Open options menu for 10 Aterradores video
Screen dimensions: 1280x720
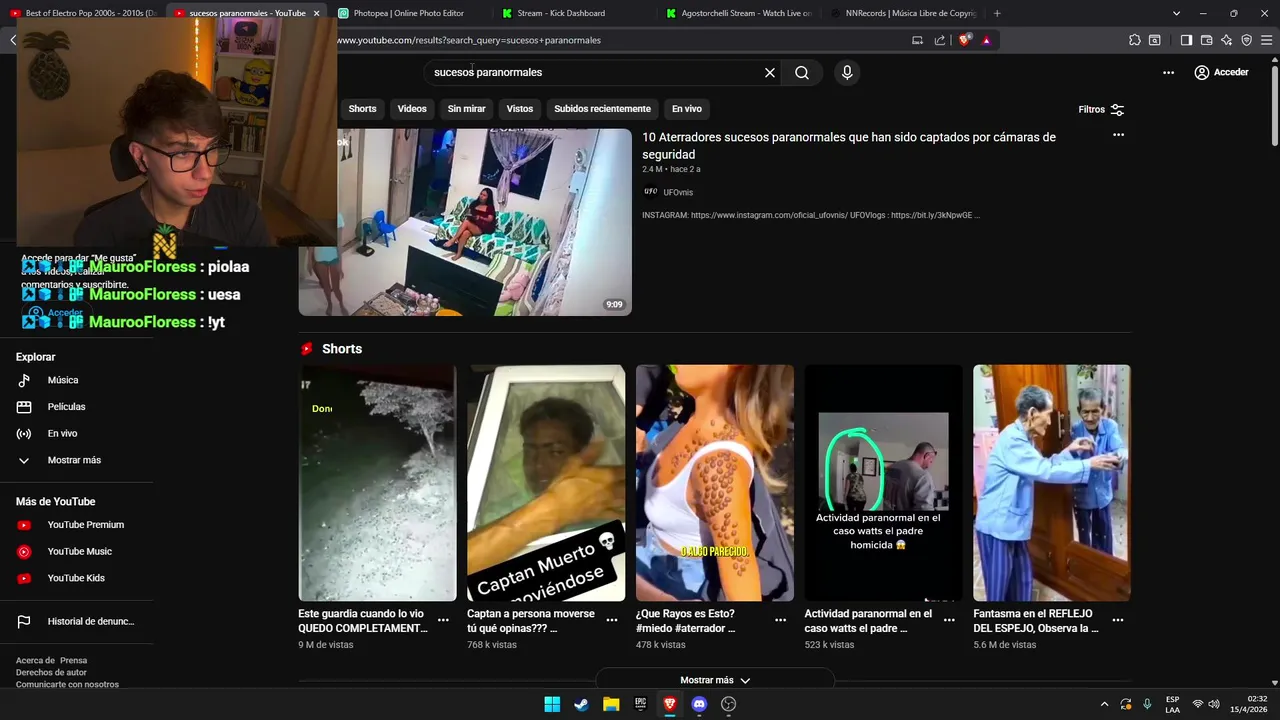(1118, 135)
